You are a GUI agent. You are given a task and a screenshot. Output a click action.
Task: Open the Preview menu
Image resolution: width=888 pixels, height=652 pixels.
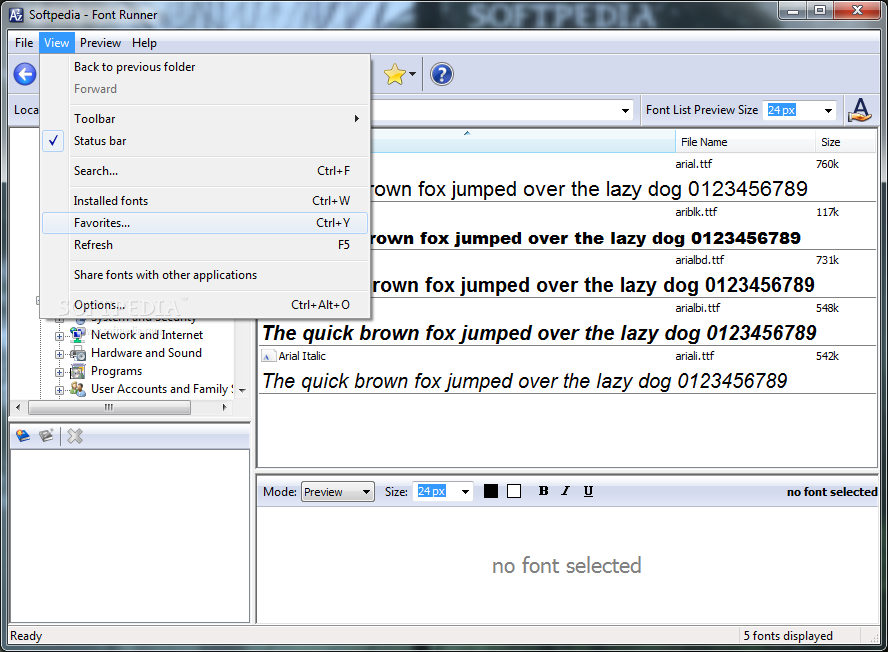[x=100, y=43]
